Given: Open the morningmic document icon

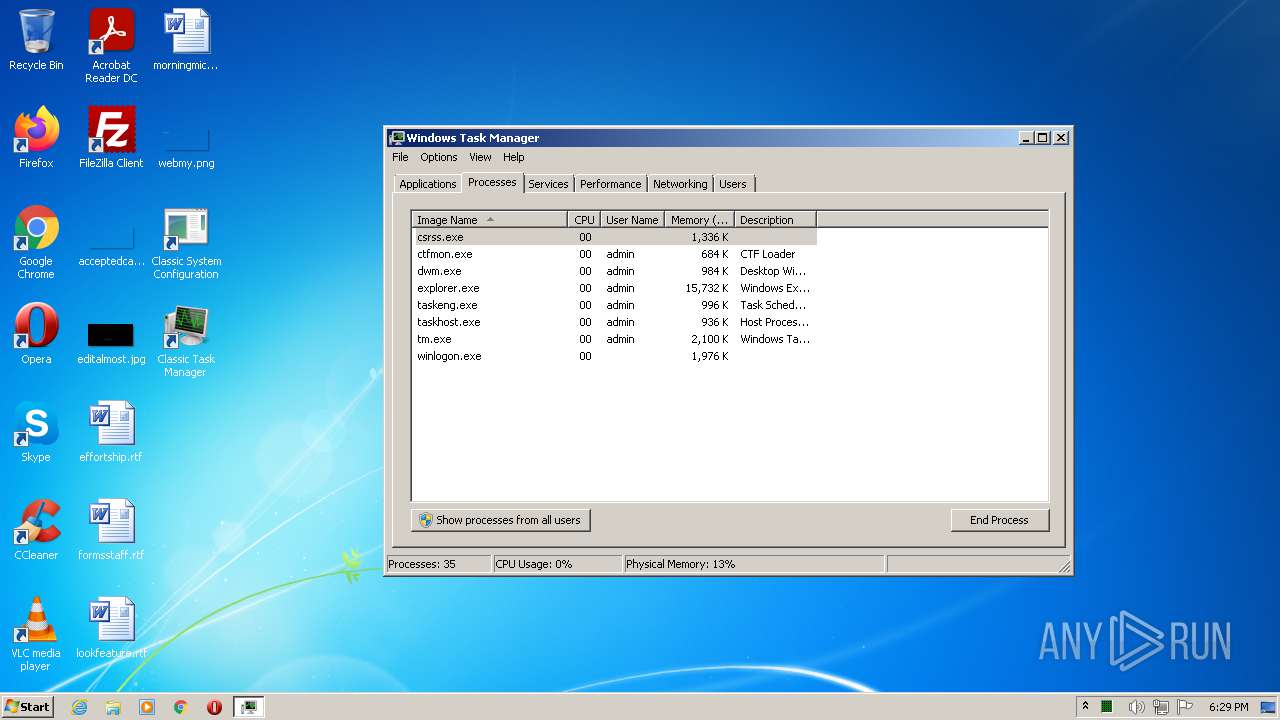Looking at the screenshot, I should click(x=186, y=40).
